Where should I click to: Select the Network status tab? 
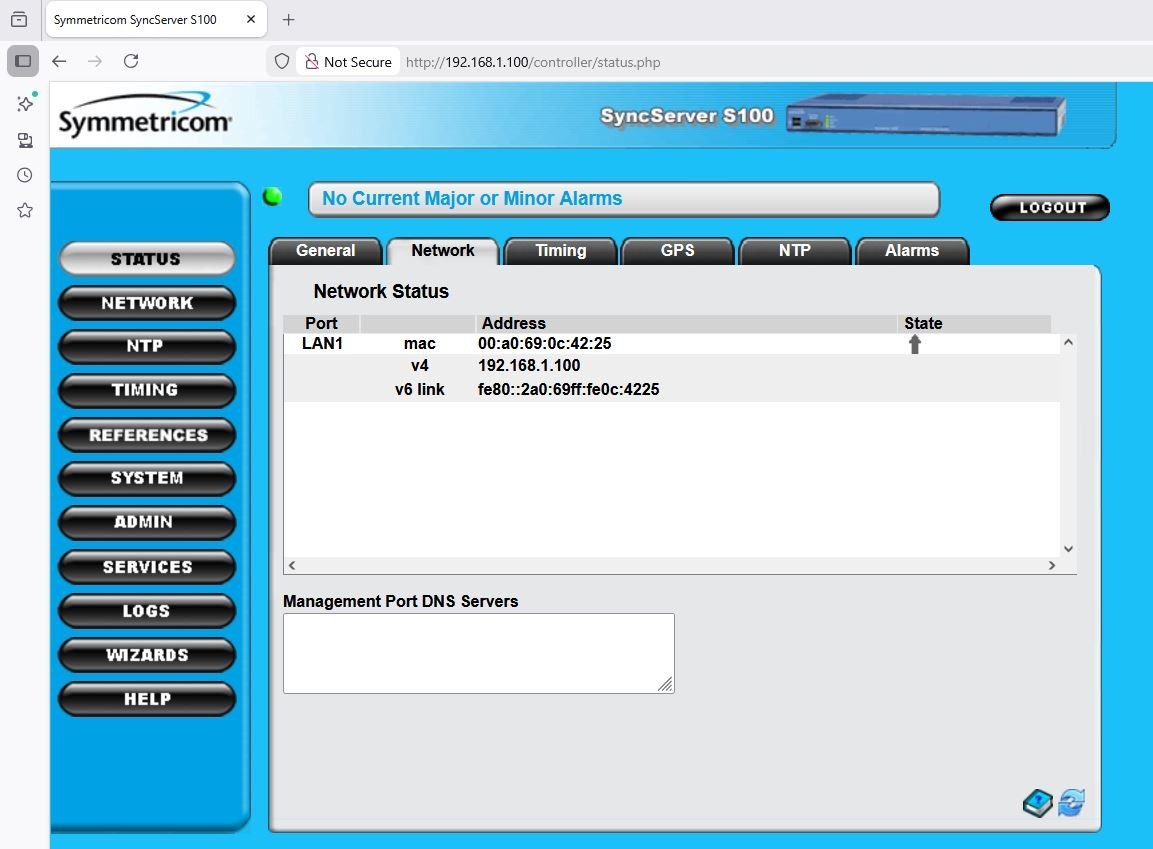(x=443, y=251)
